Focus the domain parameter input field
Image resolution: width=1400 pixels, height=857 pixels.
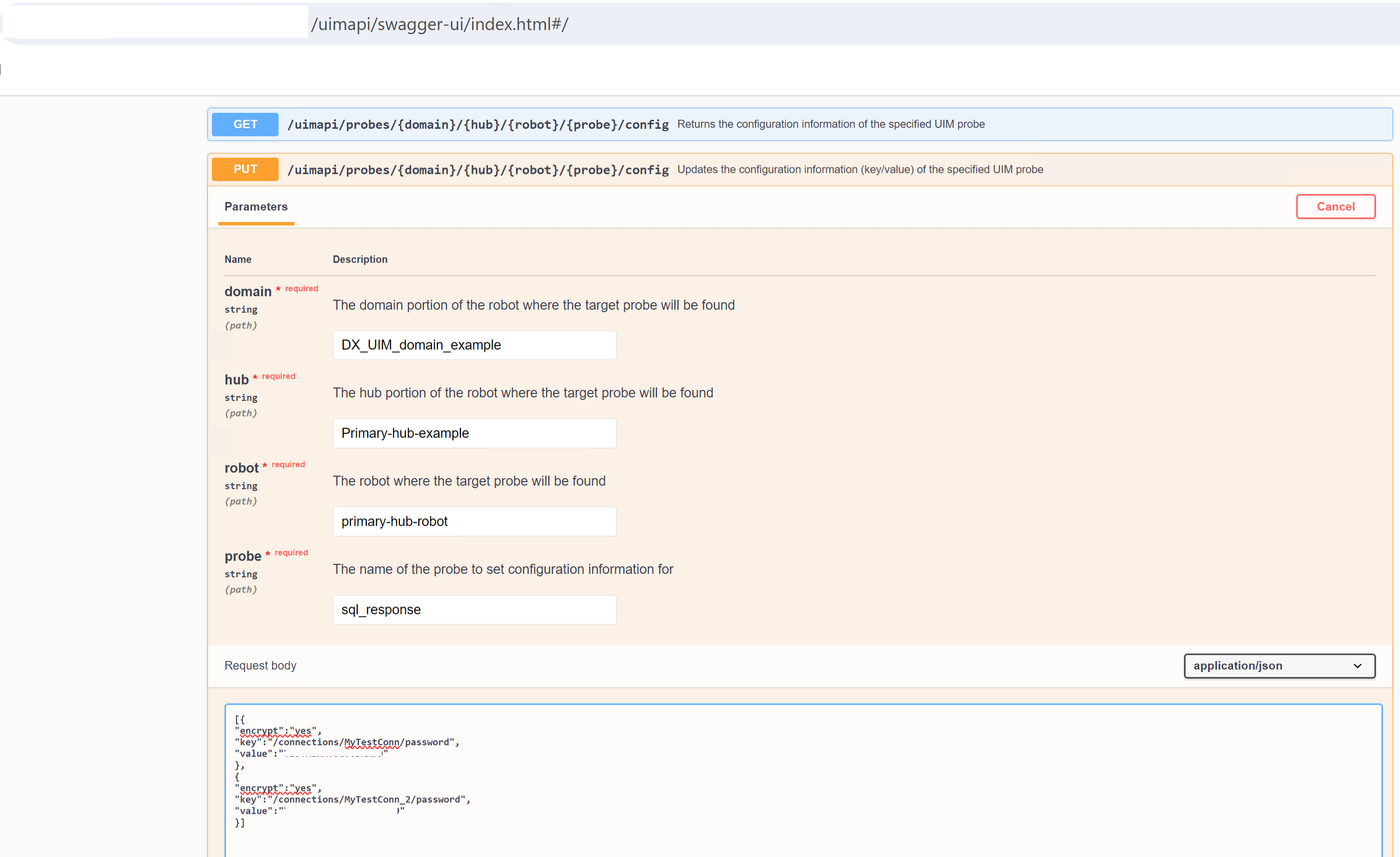coord(475,345)
